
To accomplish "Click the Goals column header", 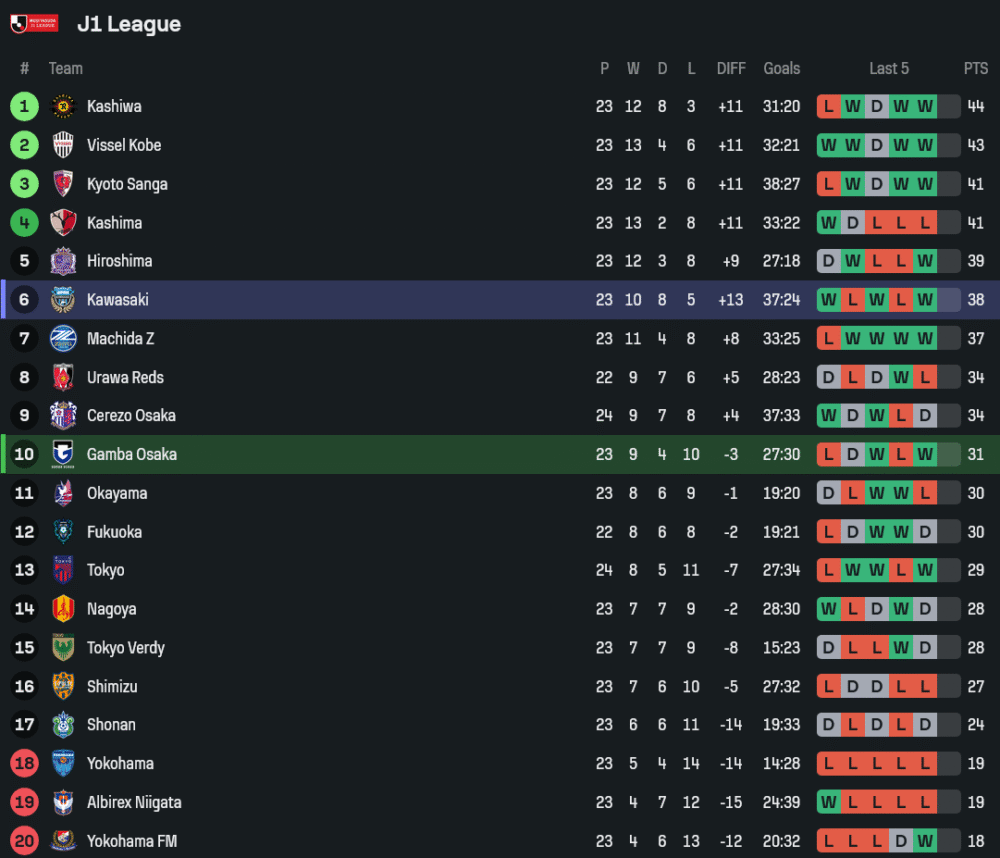I will coord(781,68).
